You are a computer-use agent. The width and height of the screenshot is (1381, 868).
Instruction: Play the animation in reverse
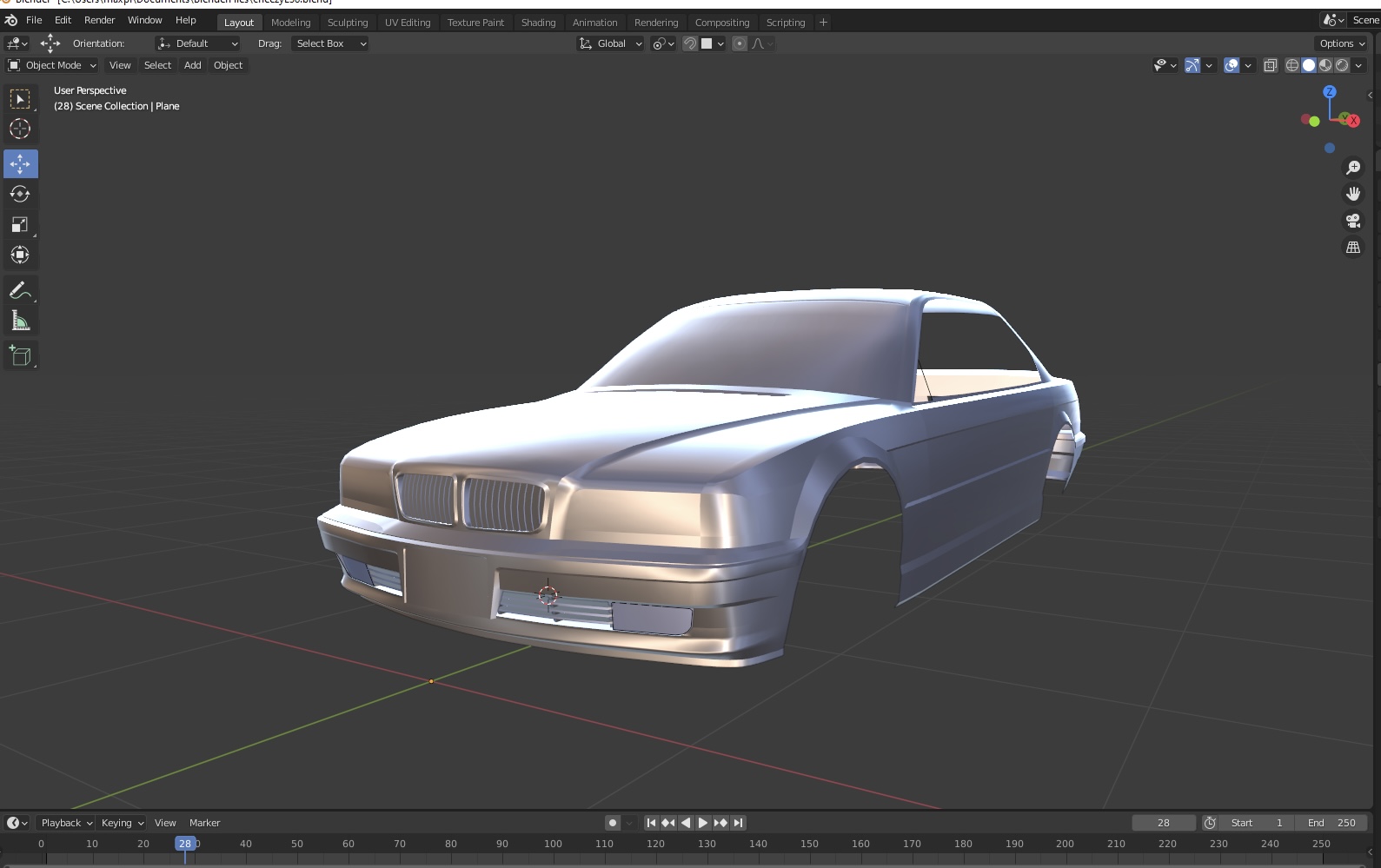686,823
